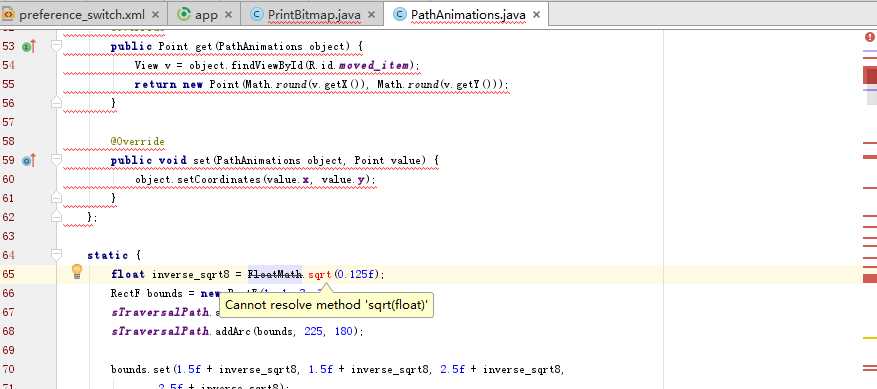Viewport: 877px width, 389px height.
Task: Click the red sqrt method call
Action: (320, 274)
